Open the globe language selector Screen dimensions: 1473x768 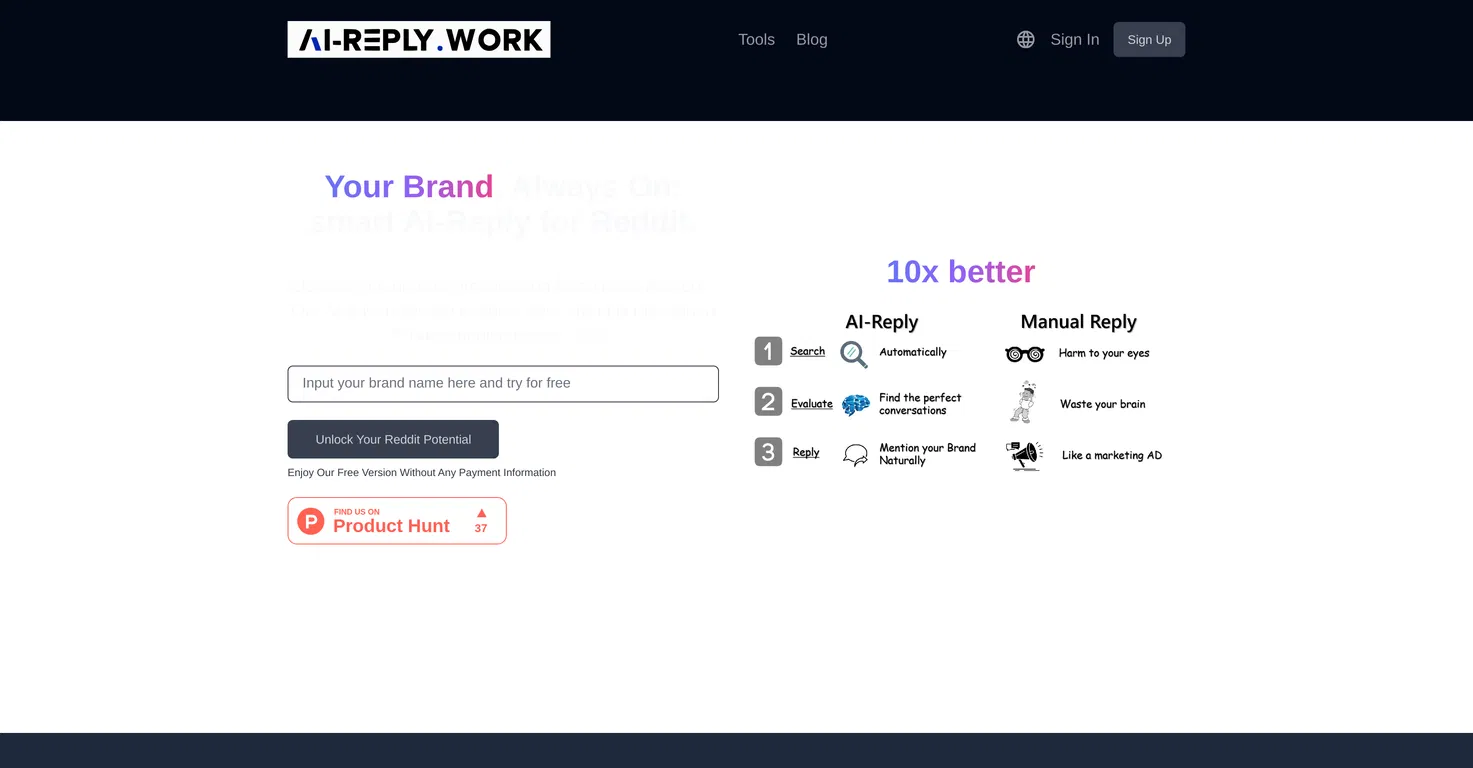click(1026, 39)
